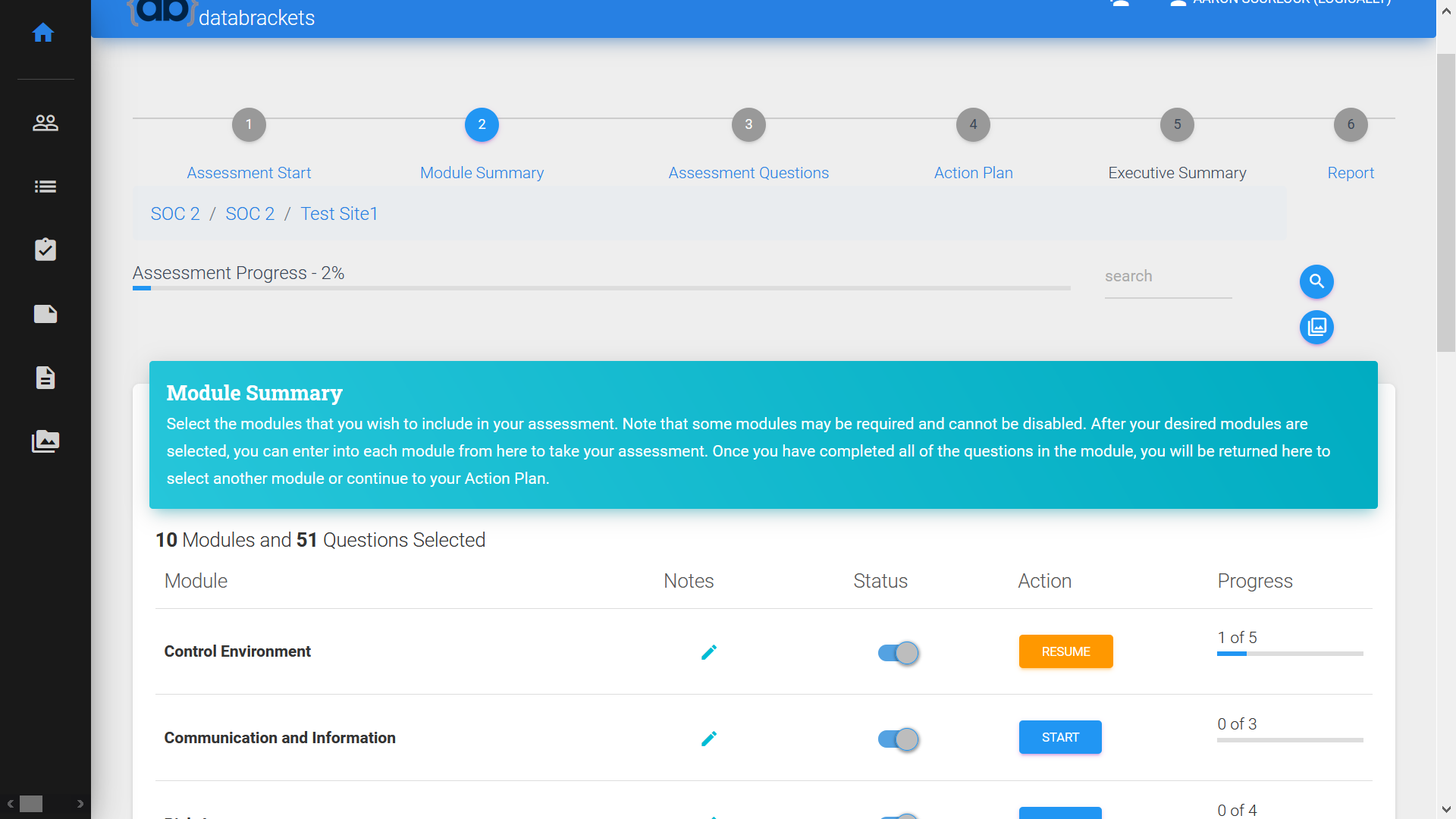1456x819 pixels.
Task: Select step 5 circle
Action: click(x=1177, y=124)
